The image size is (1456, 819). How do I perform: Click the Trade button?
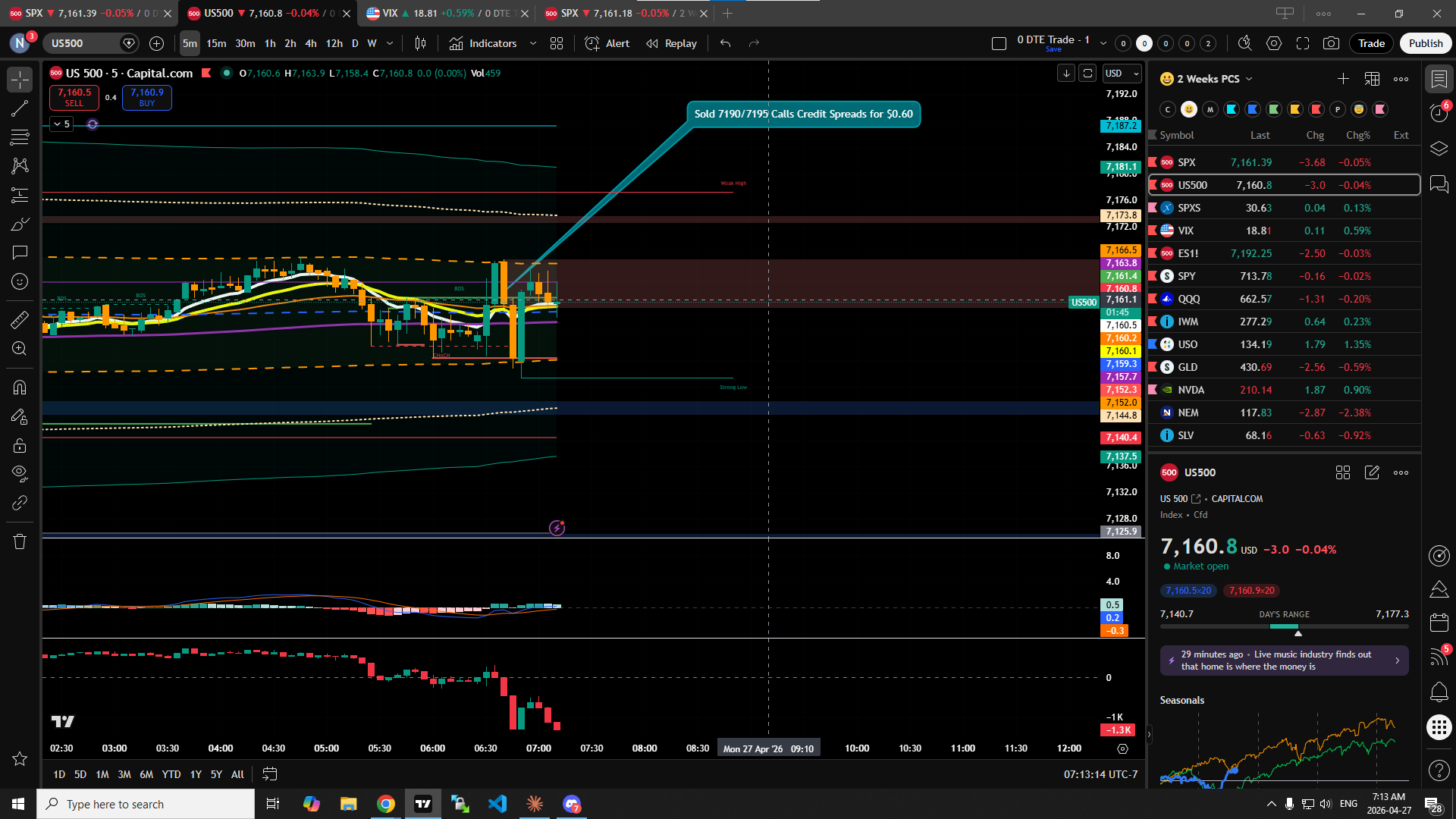1371,43
